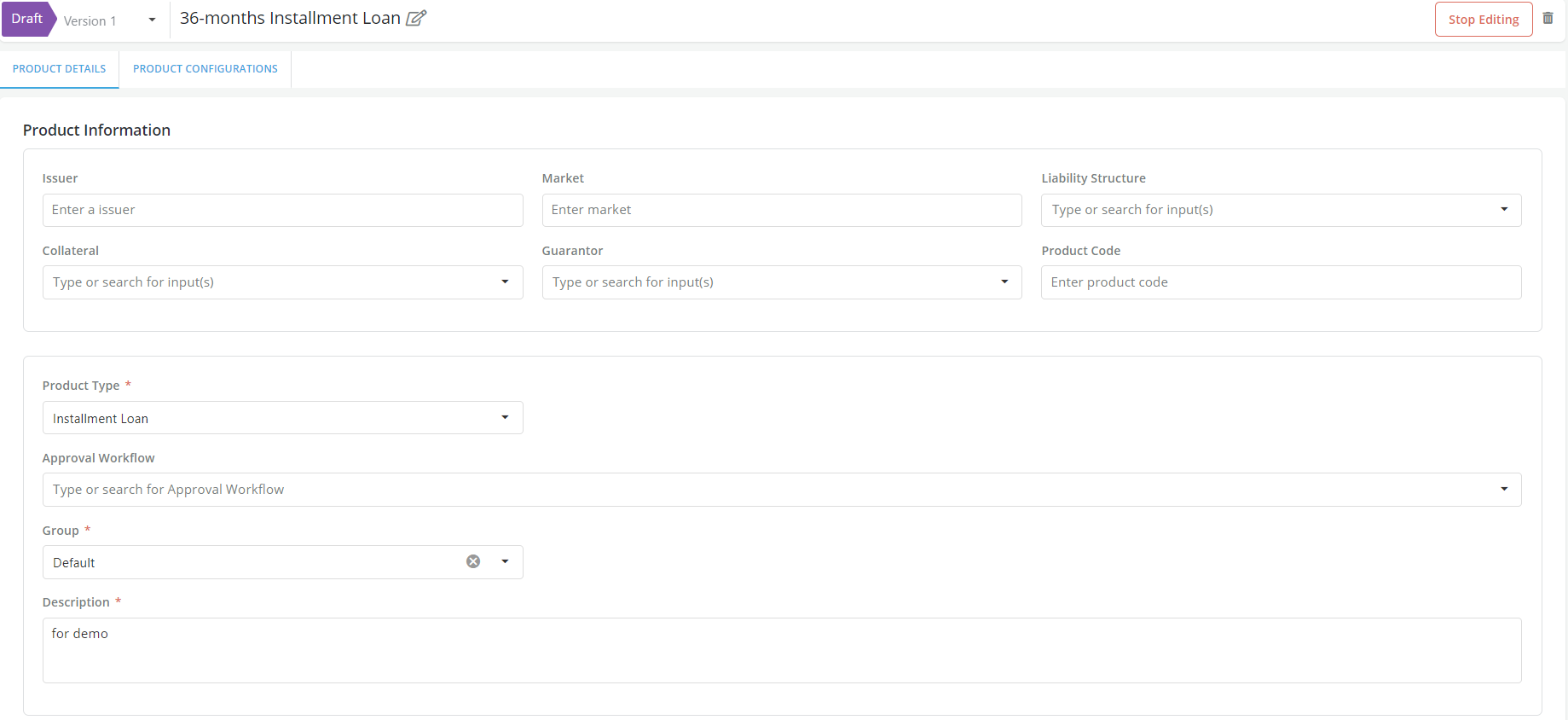Viewport: 1568px width, 720px height.
Task: Open the Product Type dropdown
Action: (x=505, y=418)
